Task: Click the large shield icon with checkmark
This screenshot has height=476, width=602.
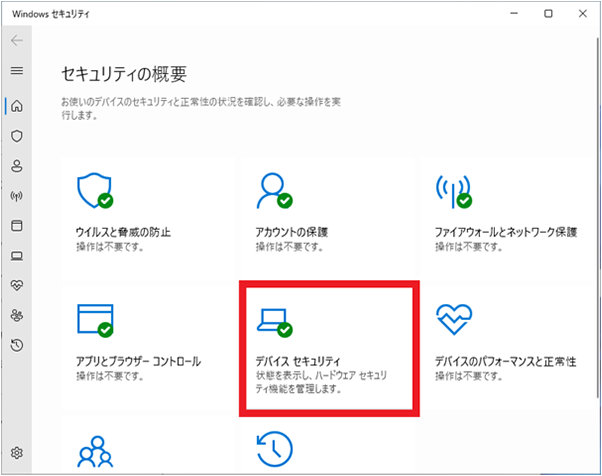Action: tap(95, 191)
